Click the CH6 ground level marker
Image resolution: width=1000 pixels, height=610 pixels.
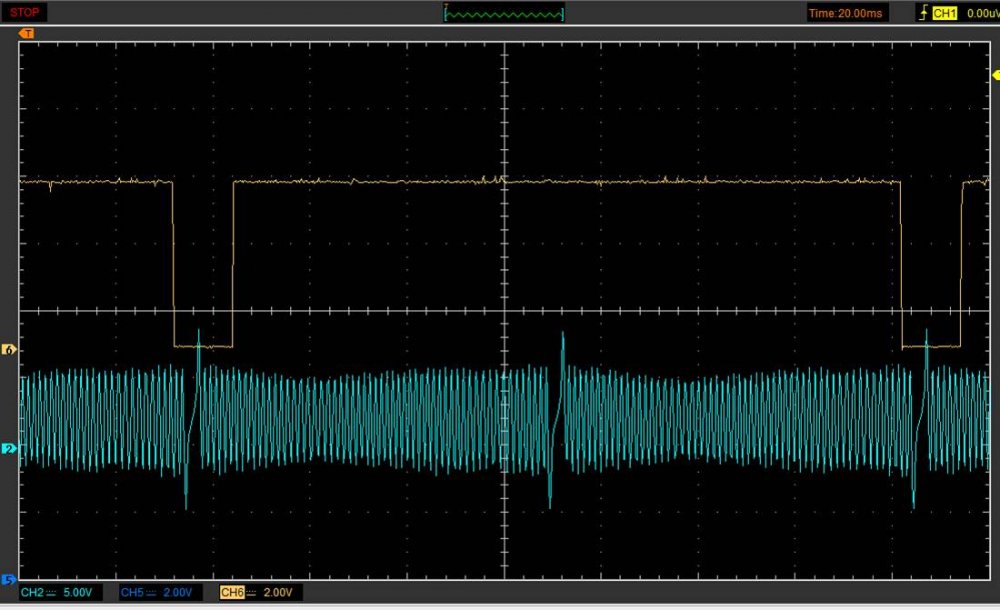8,350
